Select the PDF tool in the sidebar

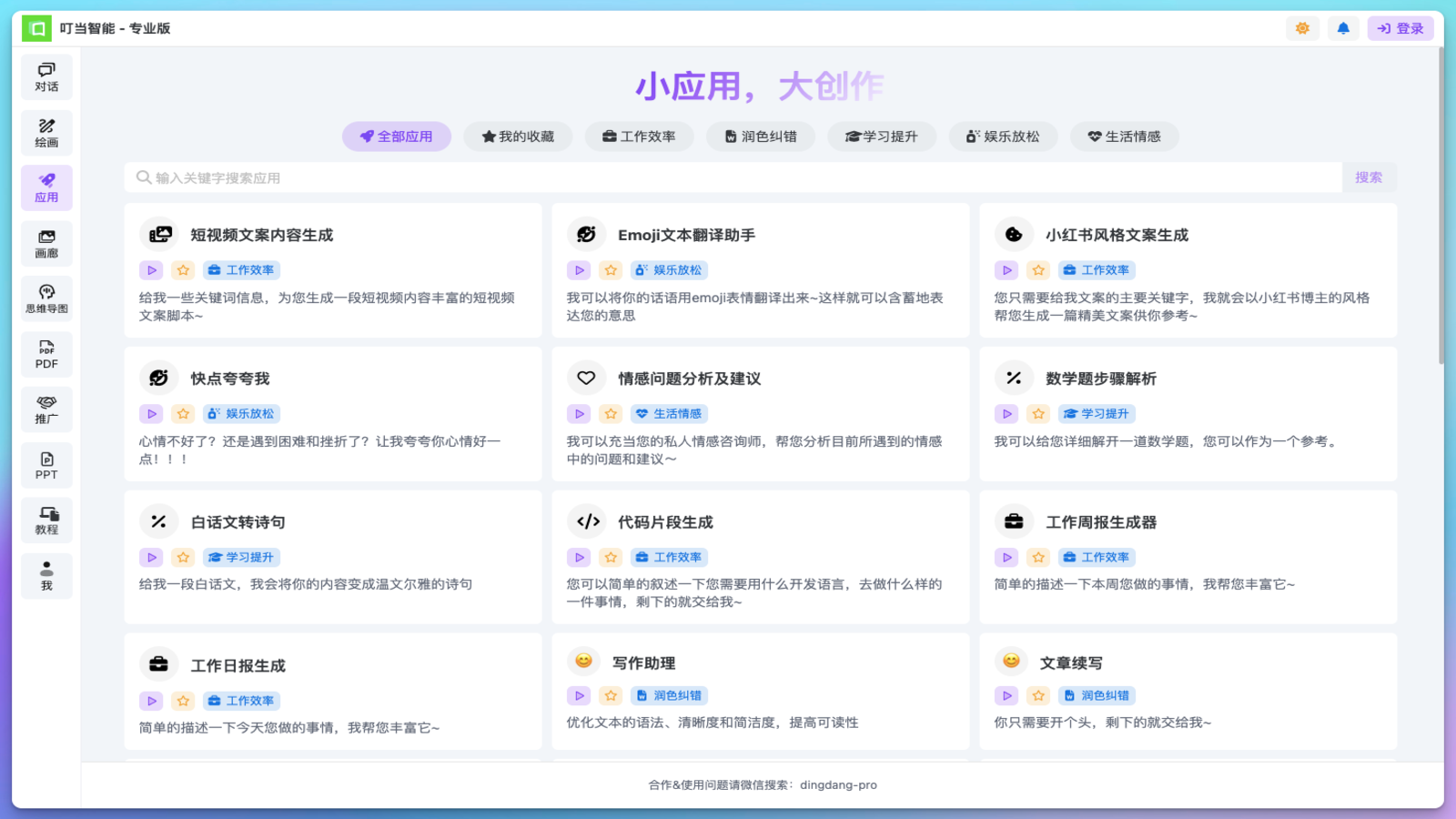pos(46,354)
